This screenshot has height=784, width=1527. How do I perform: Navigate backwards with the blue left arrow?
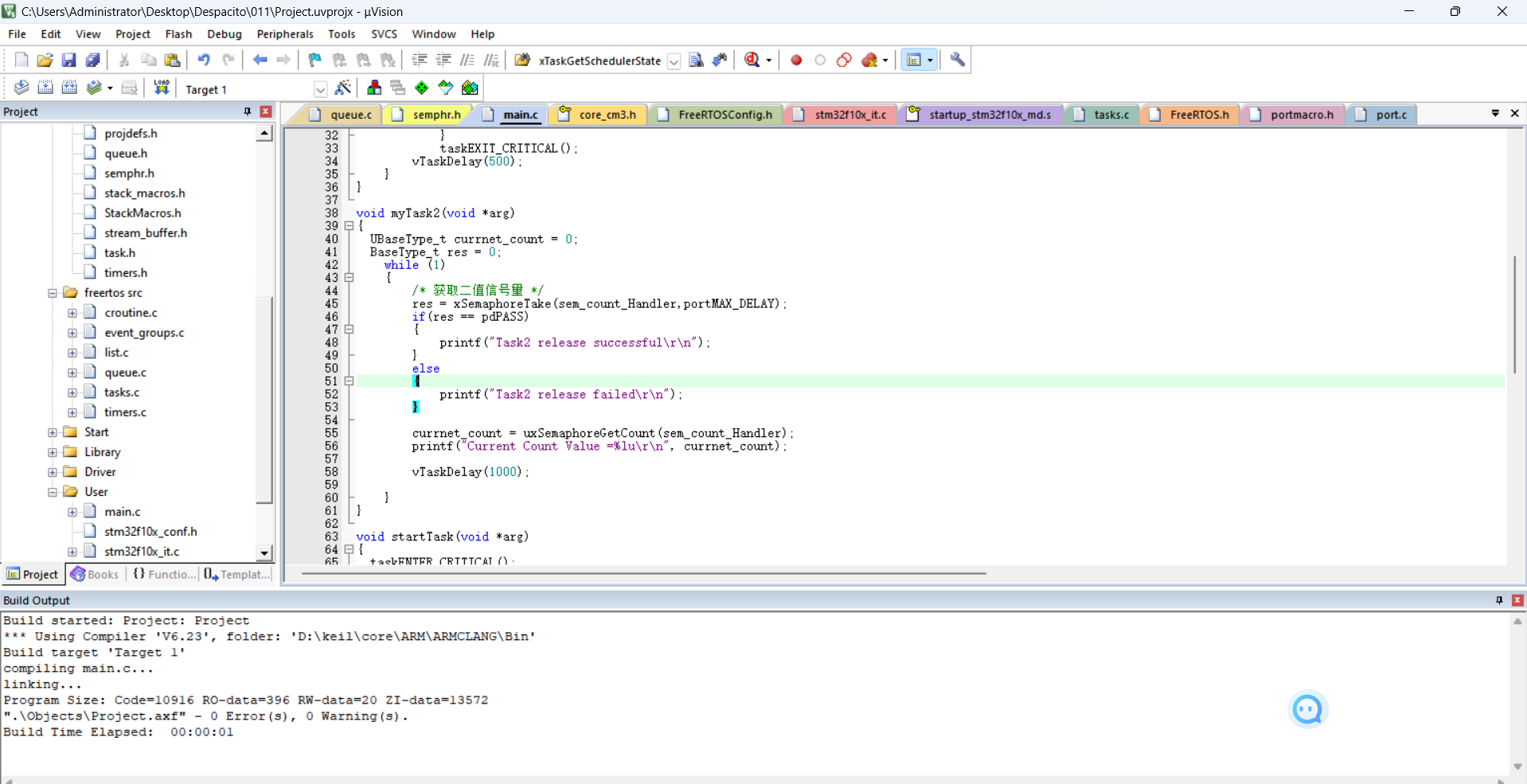point(260,60)
